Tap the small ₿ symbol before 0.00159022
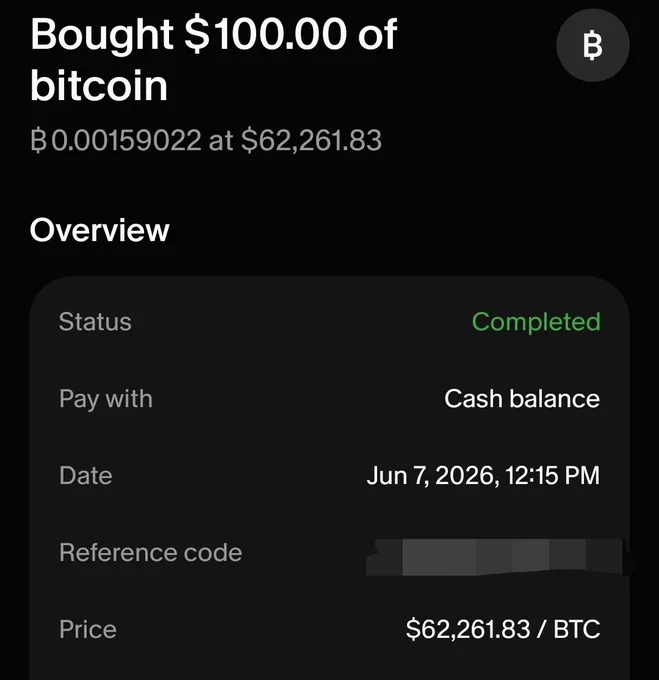 (39, 141)
